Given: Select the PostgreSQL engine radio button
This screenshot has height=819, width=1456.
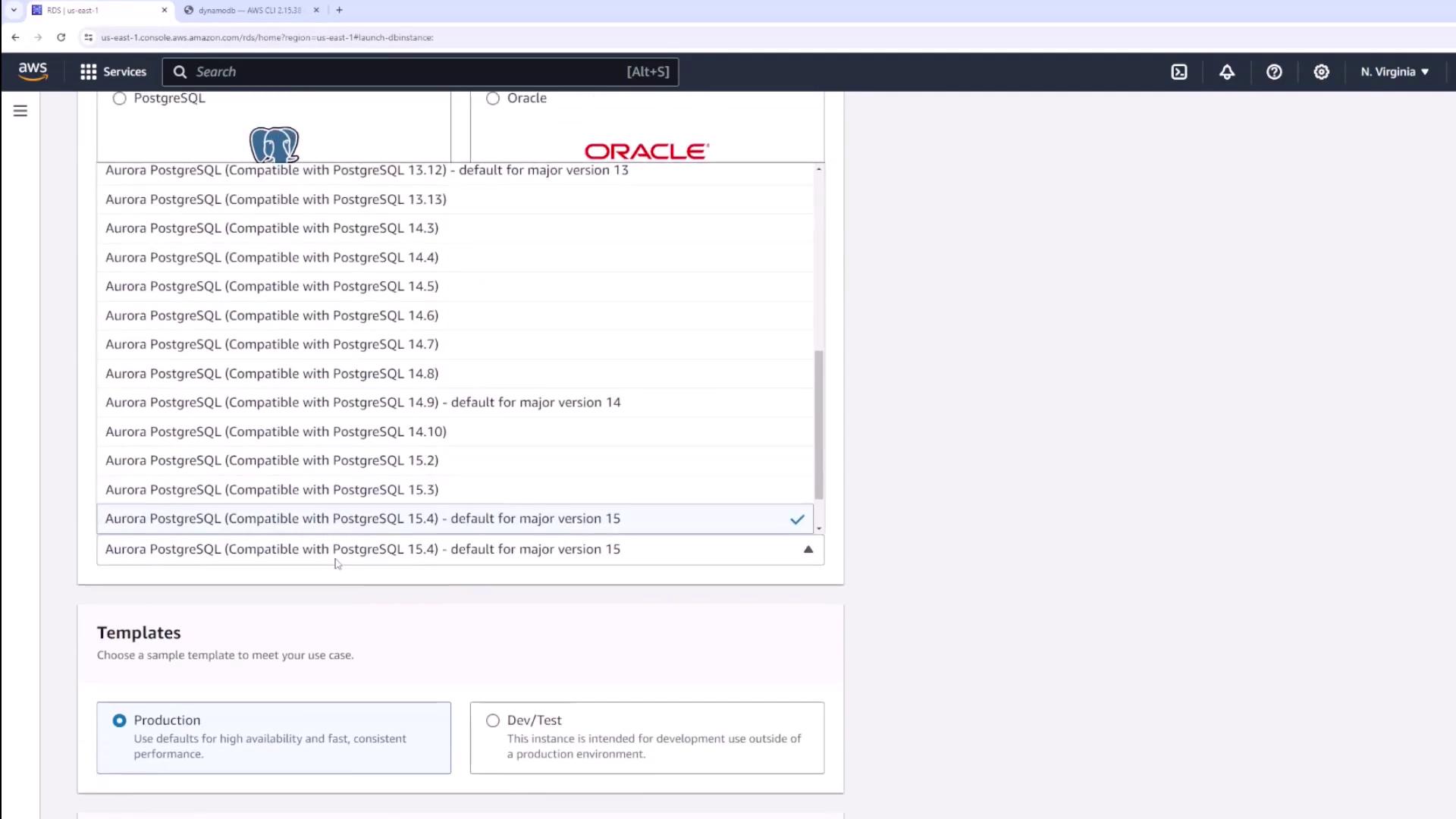Looking at the screenshot, I should click(120, 99).
